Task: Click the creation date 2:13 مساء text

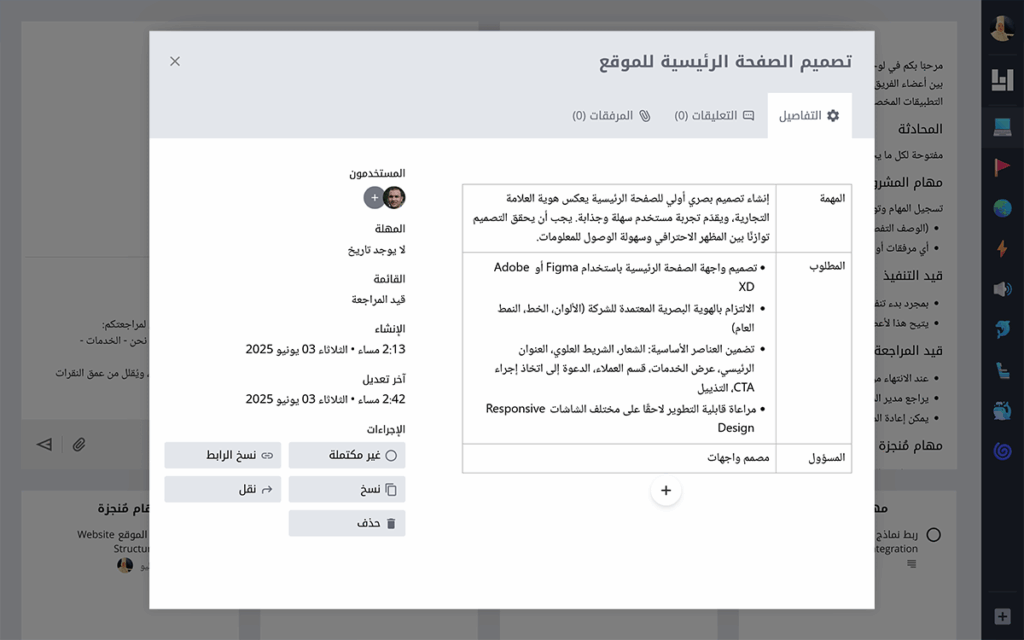Action: pos(325,349)
